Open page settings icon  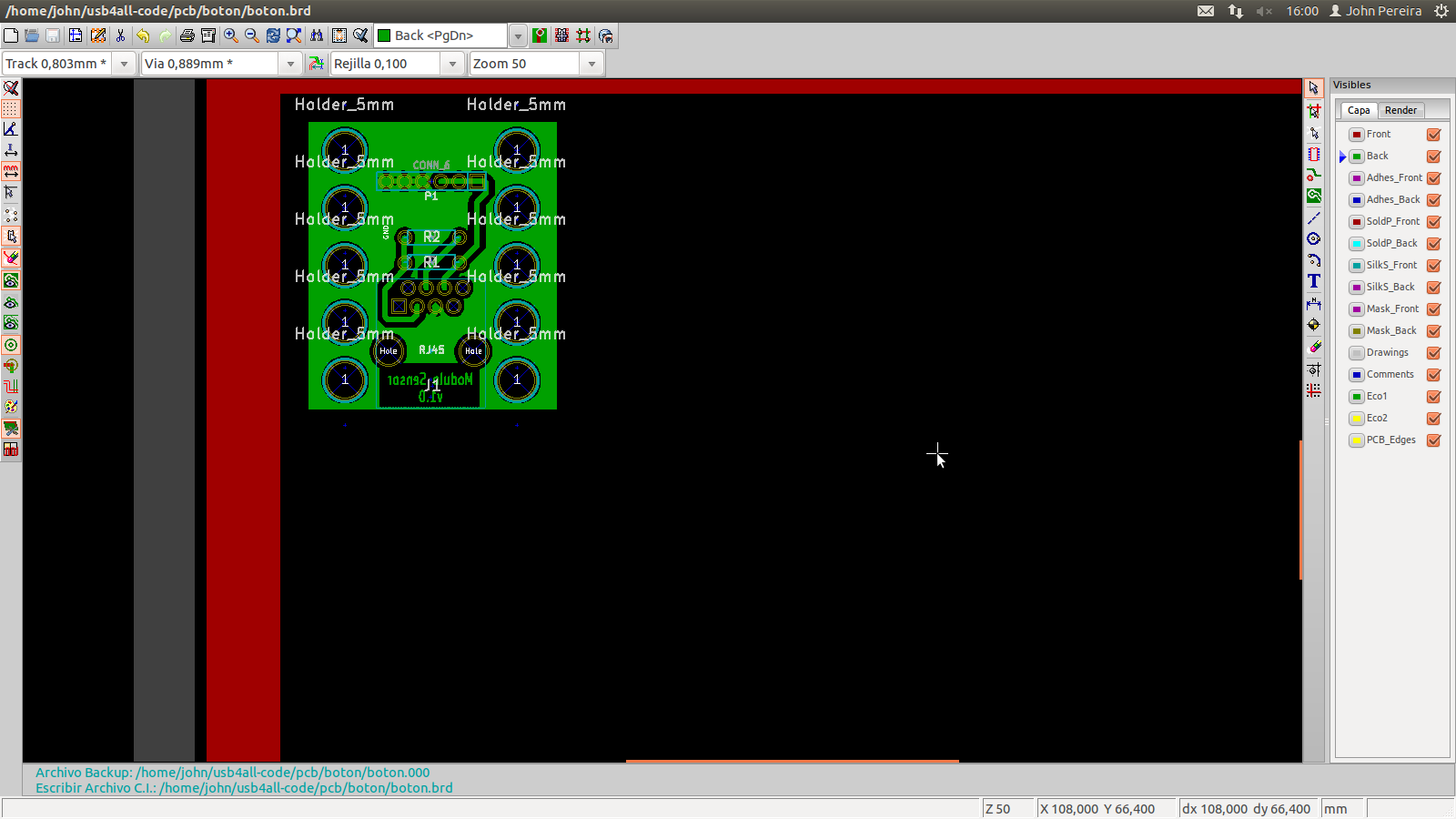pos(76,35)
